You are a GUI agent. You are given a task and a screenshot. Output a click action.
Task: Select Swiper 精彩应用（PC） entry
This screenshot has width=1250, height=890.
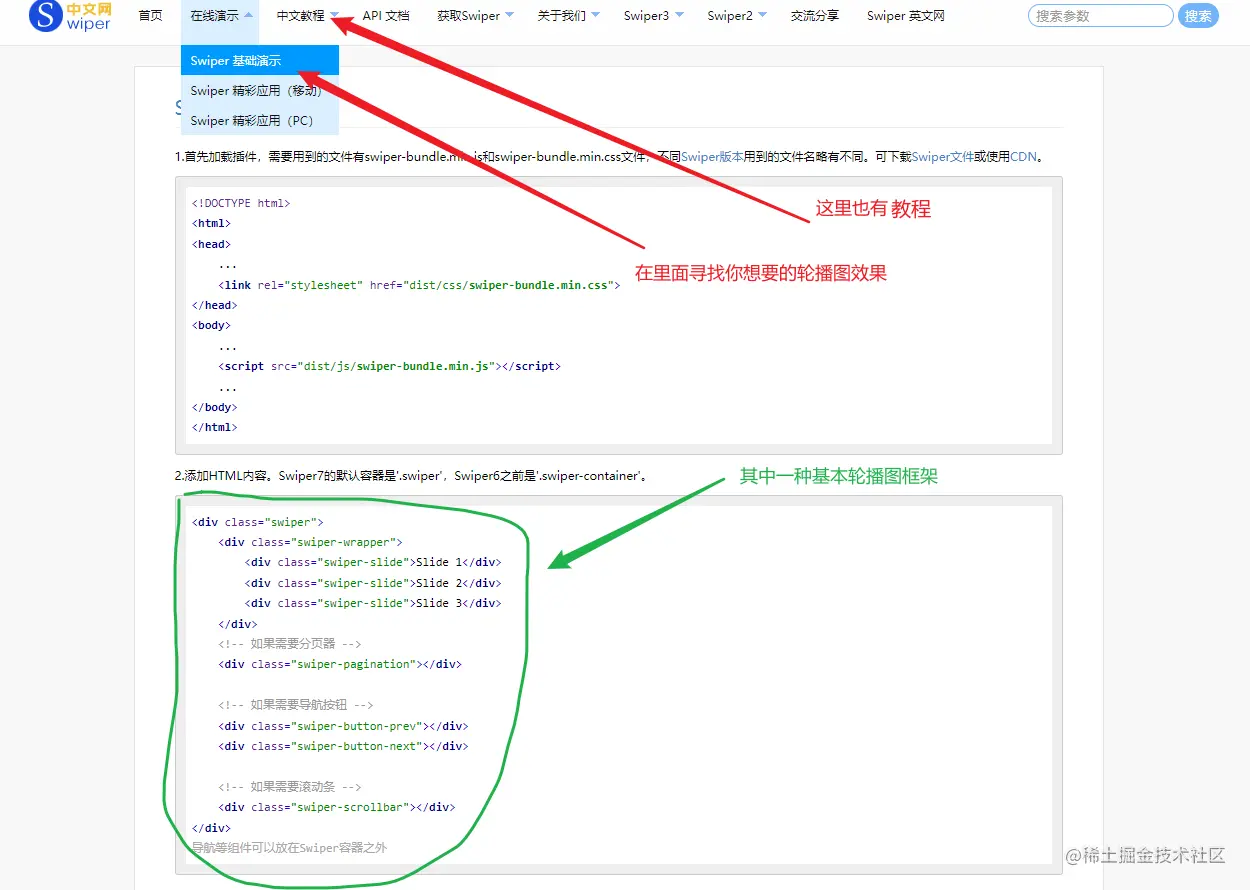(x=260, y=120)
